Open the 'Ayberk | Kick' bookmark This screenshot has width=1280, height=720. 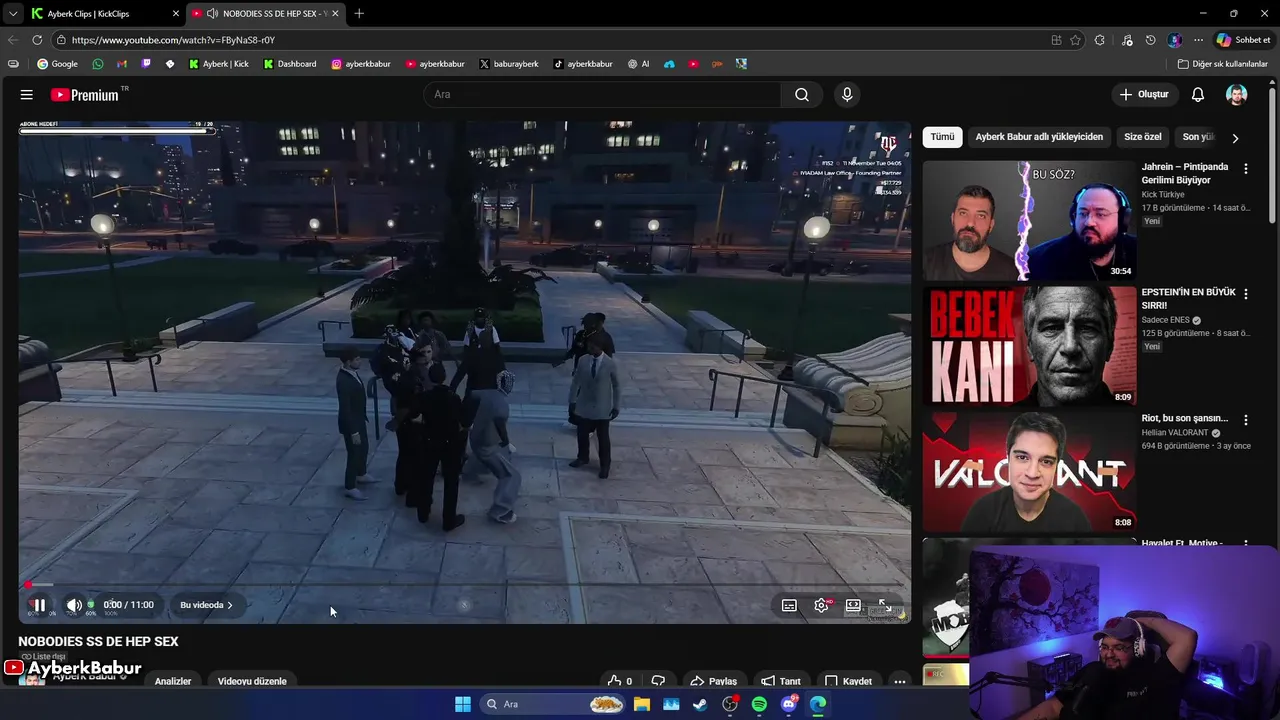218,64
